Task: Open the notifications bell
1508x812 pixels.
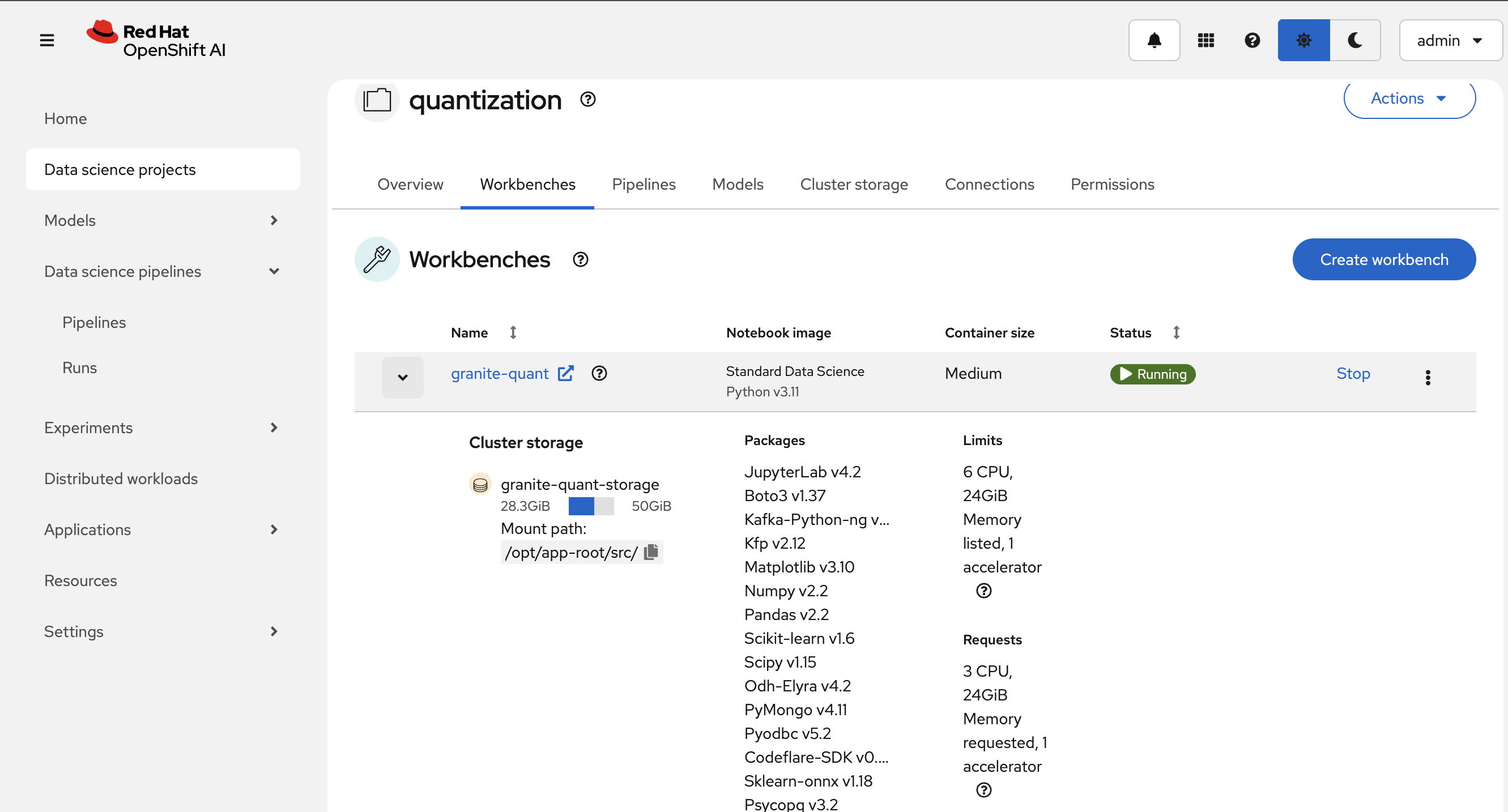Action: (x=1154, y=40)
